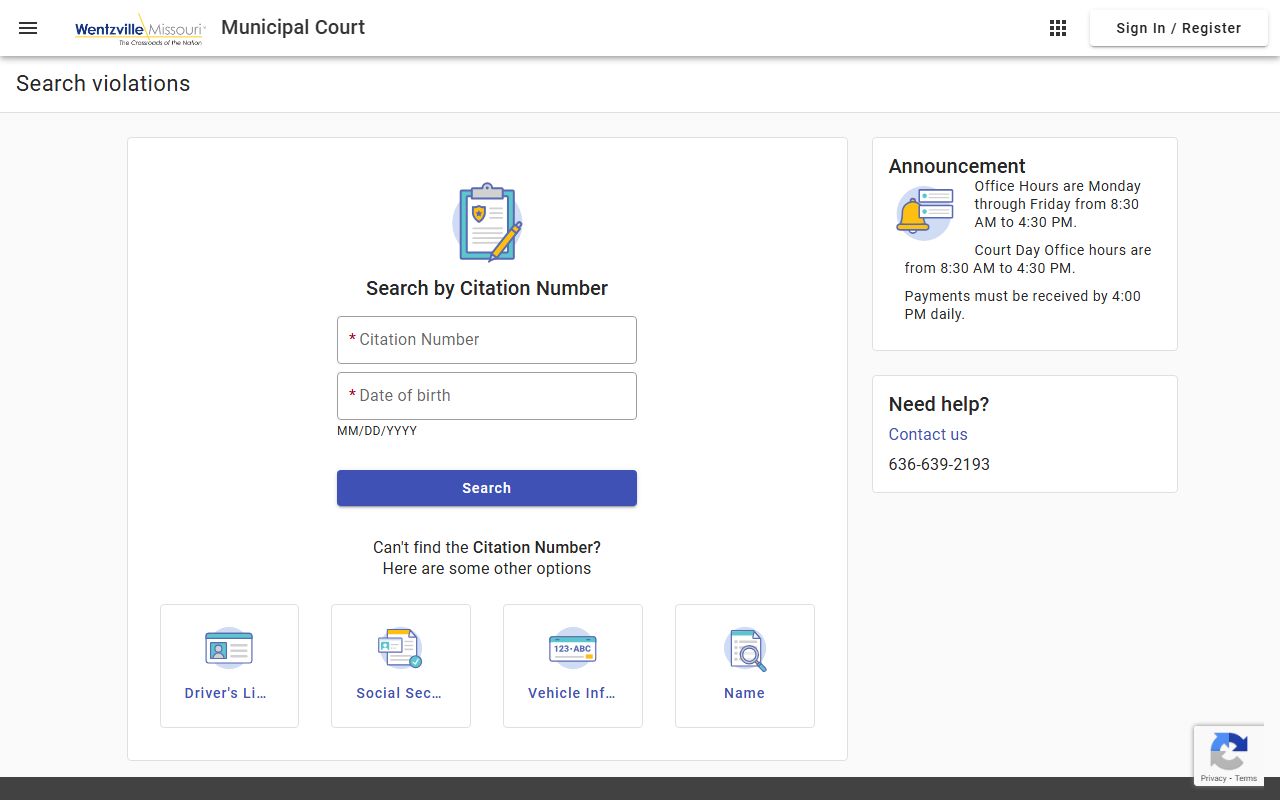Click the Municipal Court title
Screen dimensions: 1280x800
293,28
